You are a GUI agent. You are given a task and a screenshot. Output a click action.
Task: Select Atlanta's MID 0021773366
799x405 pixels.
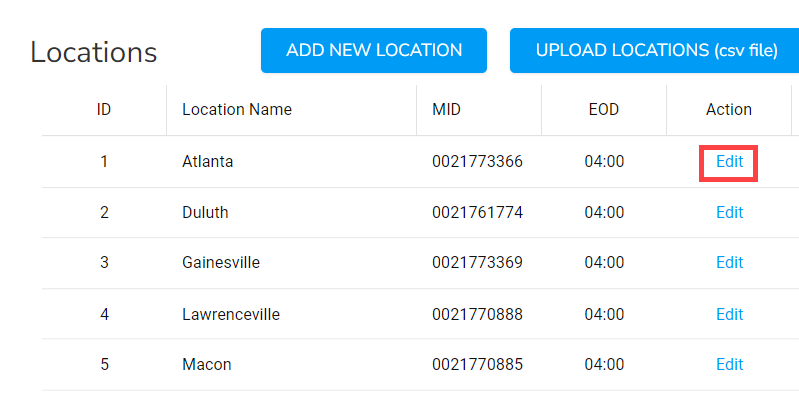click(478, 161)
